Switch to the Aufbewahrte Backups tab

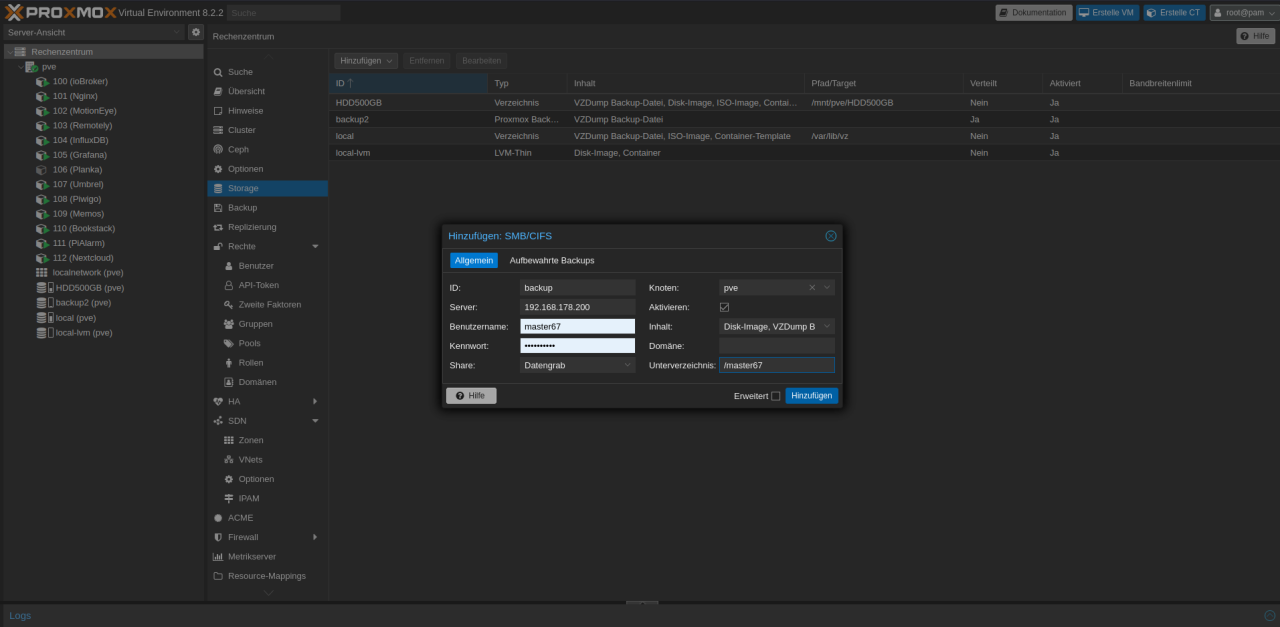coord(552,260)
